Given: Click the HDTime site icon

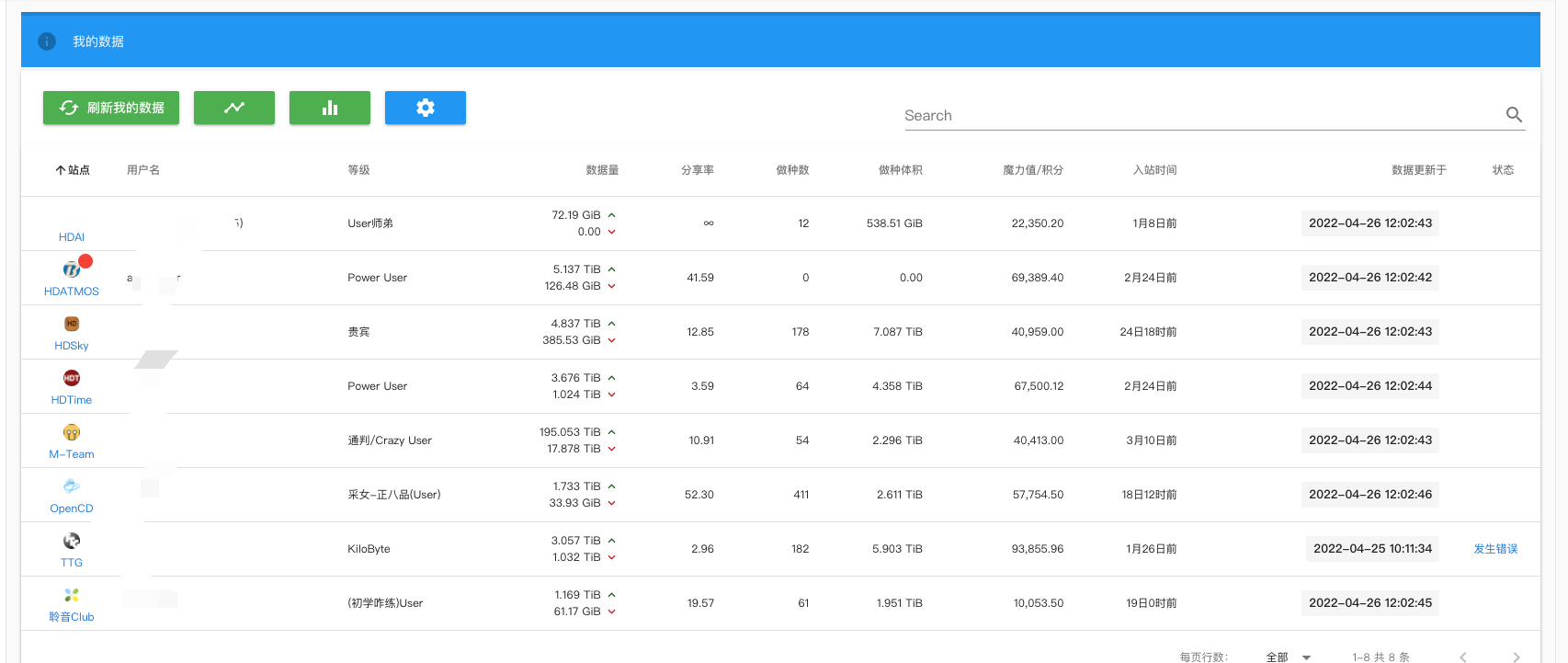Looking at the screenshot, I should click(72, 378).
